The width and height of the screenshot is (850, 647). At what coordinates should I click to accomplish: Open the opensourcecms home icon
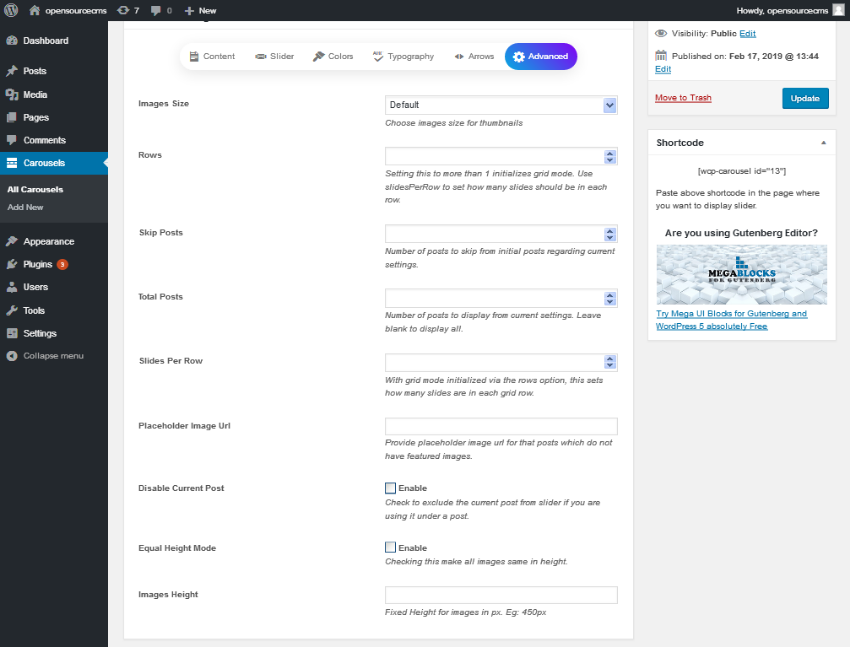click(34, 10)
